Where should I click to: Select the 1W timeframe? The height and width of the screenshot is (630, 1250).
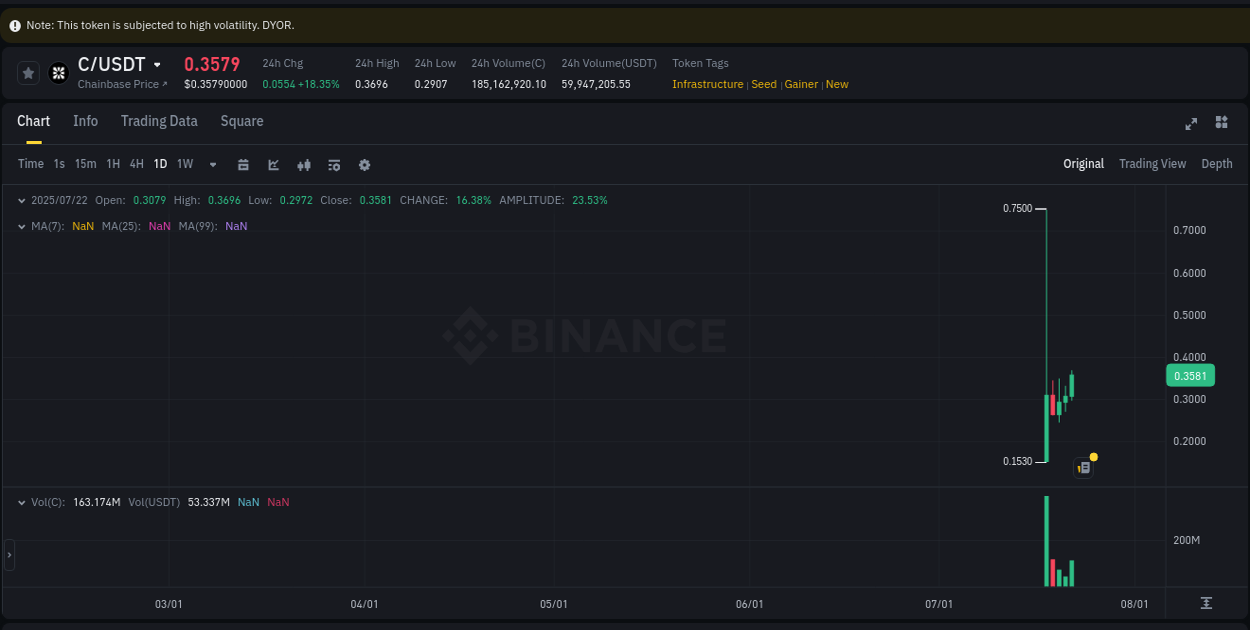[x=184, y=164]
